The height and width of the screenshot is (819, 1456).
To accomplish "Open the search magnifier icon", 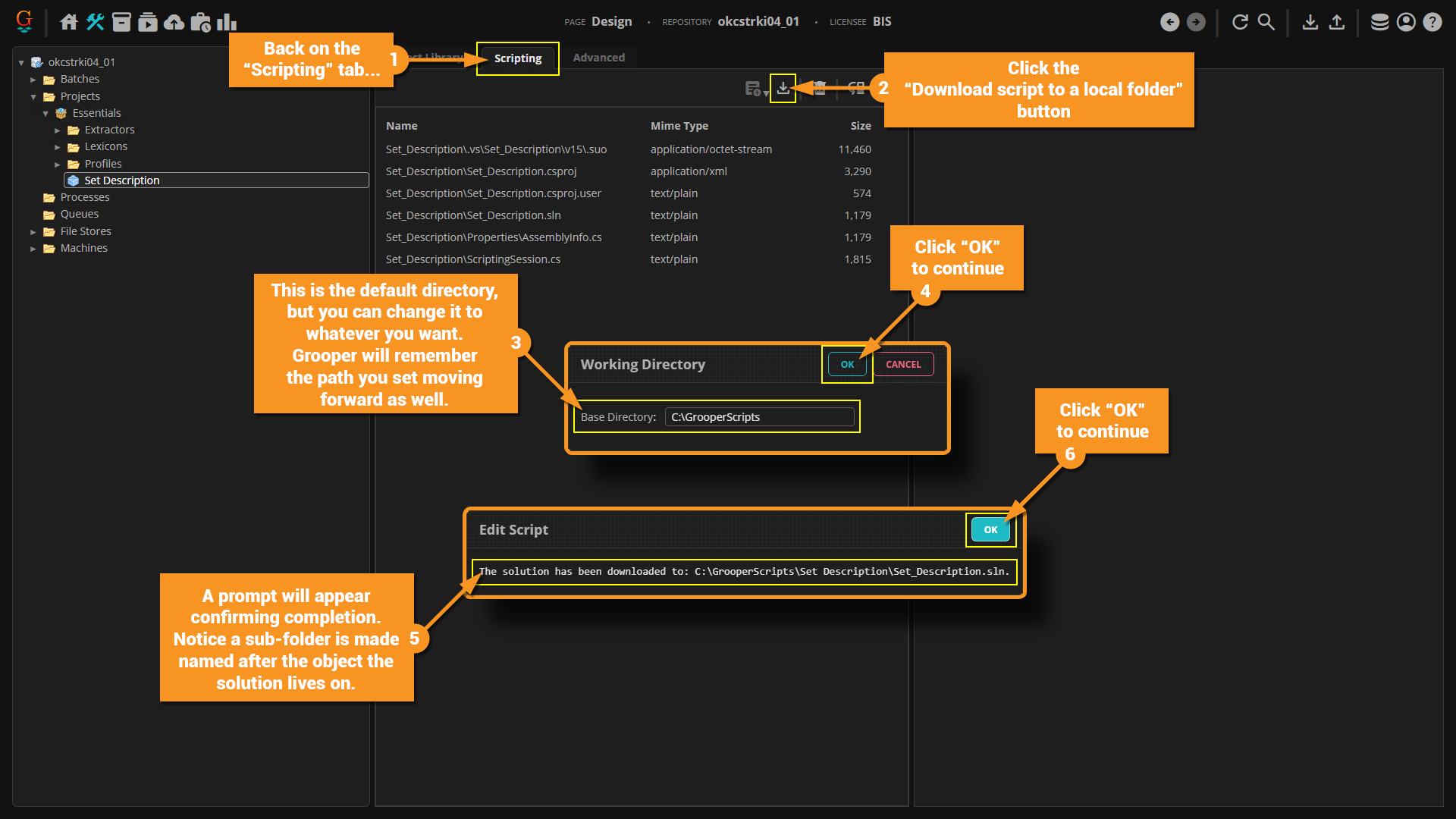I will point(1266,22).
